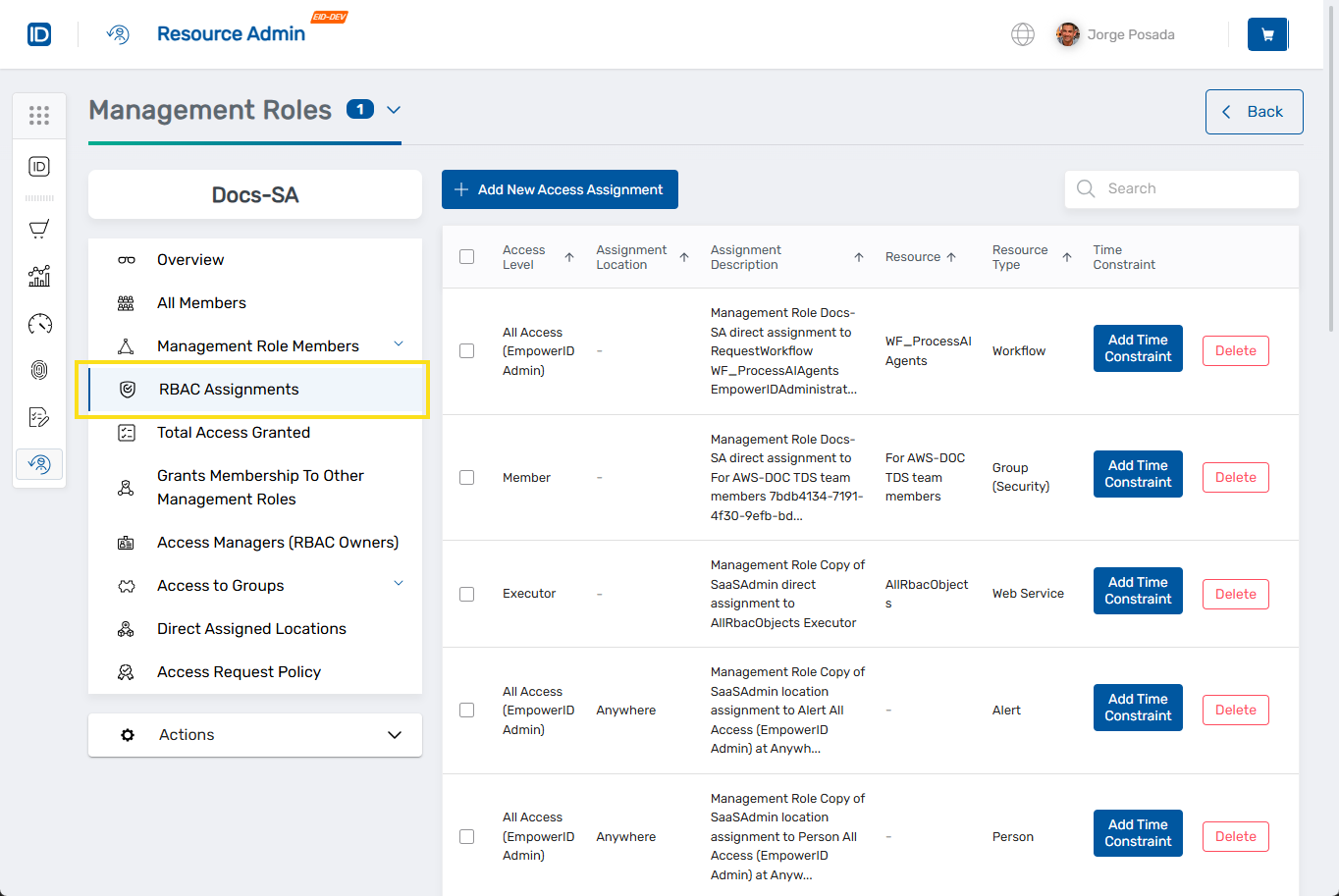Select the shopping cart icon in the sidebar
The width and height of the screenshot is (1339, 896).
[39, 229]
